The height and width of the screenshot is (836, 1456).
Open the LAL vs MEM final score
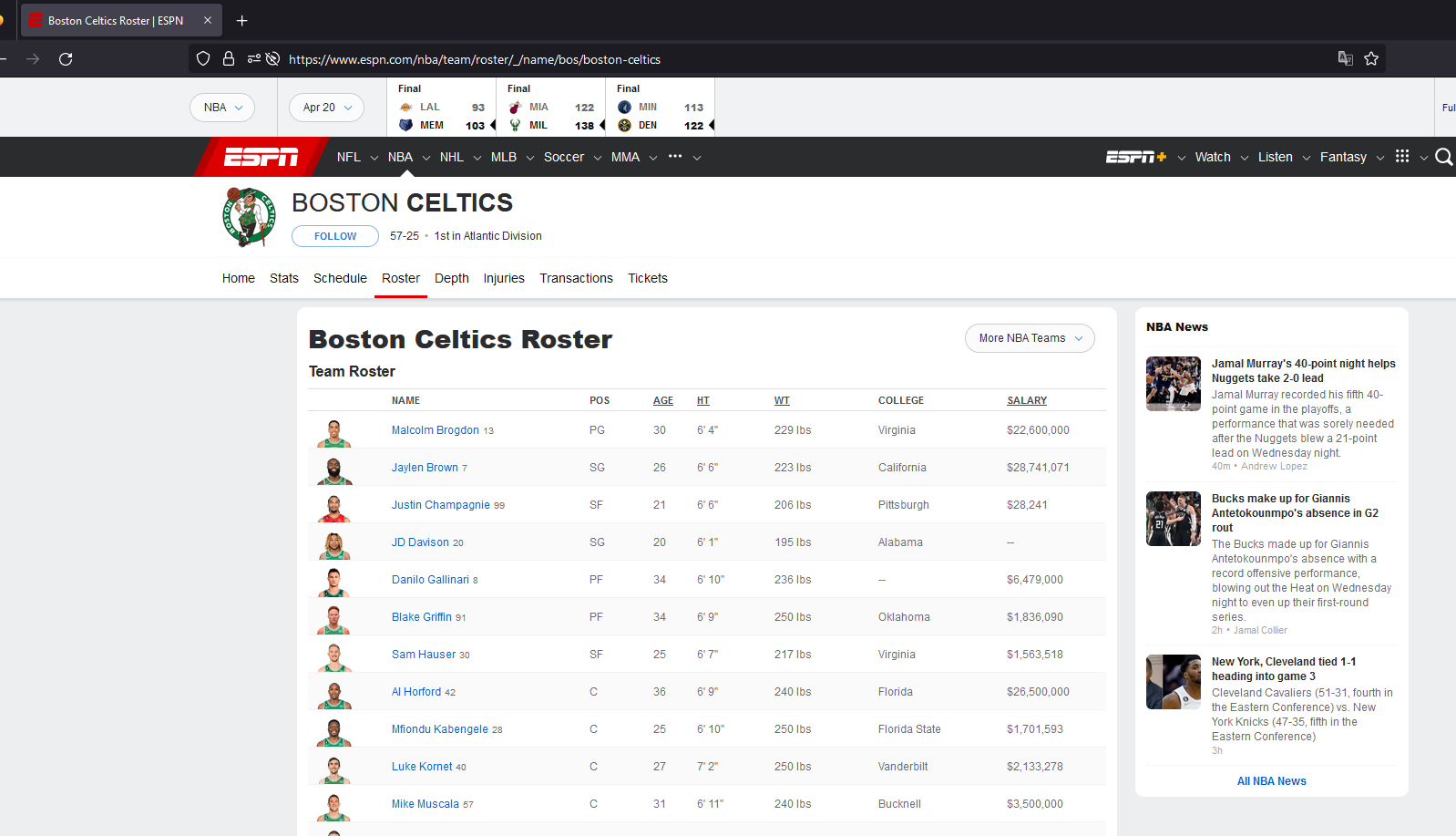[442, 108]
